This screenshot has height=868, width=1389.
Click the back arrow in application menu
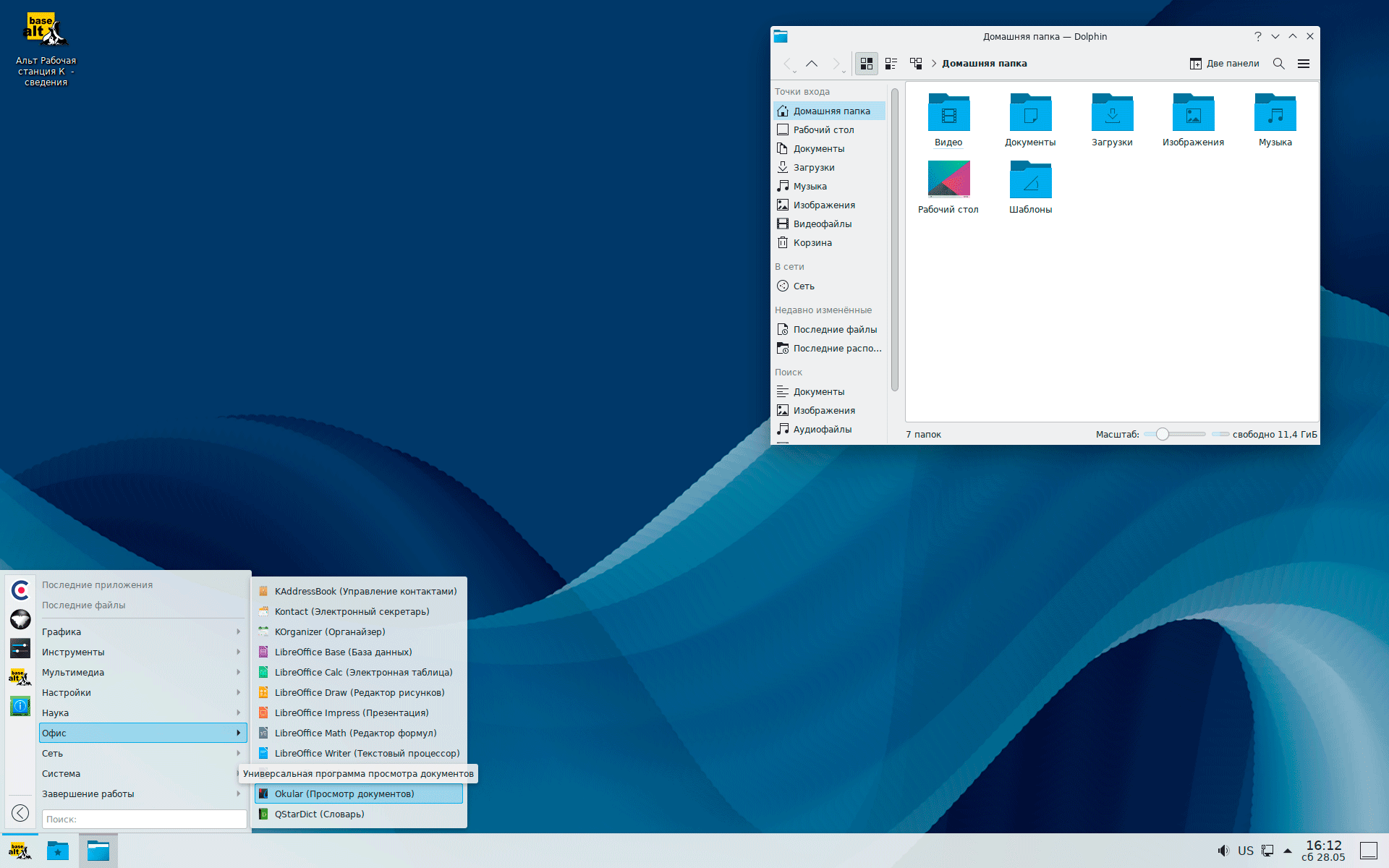pyautogui.click(x=20, y=813)
